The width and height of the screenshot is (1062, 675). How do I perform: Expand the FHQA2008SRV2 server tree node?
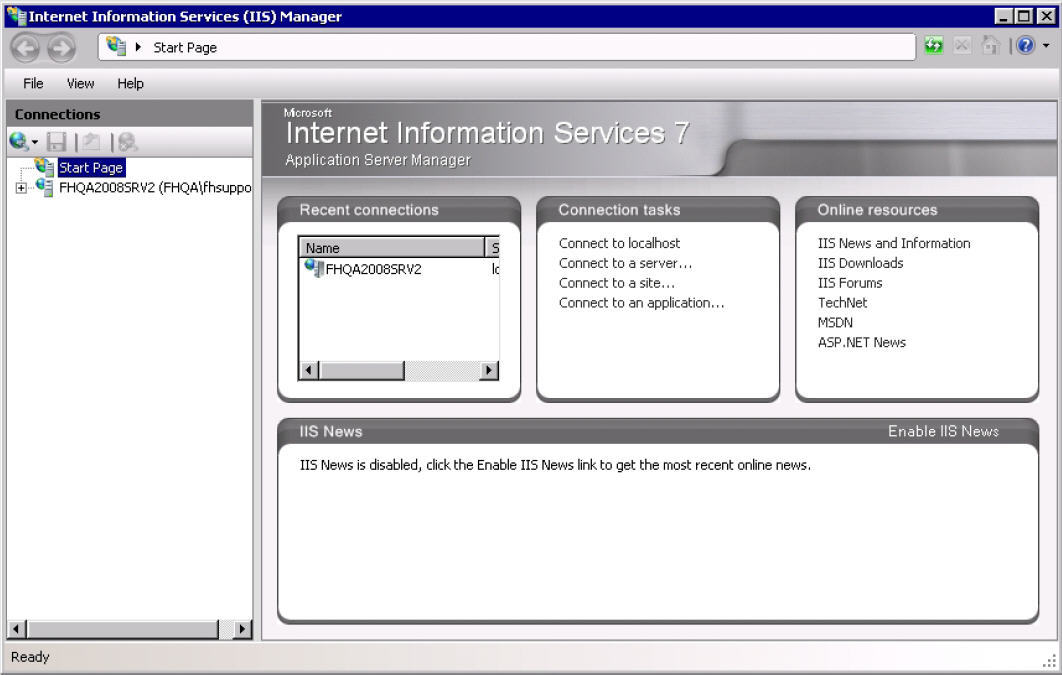(x=21, y=188)
